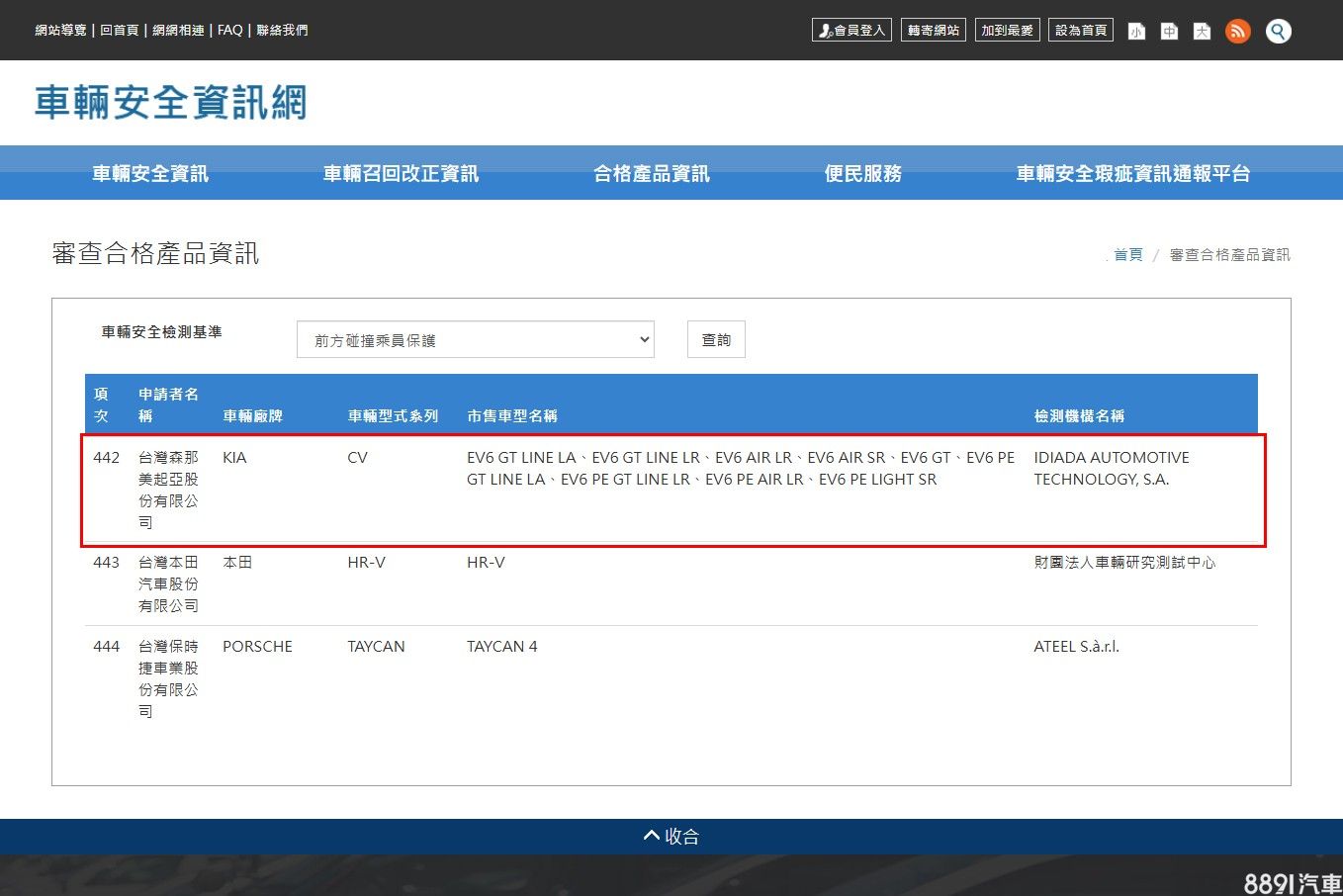Open the 便民服務 nav menu
This screenshot has width=1343, height=896.
tap(863, 174)
